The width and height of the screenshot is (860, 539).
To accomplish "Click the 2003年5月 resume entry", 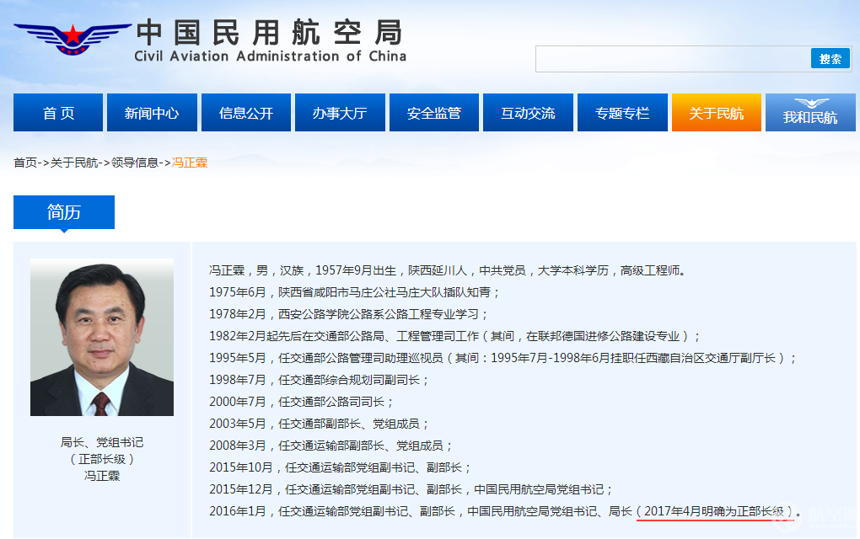I will 319,424.
